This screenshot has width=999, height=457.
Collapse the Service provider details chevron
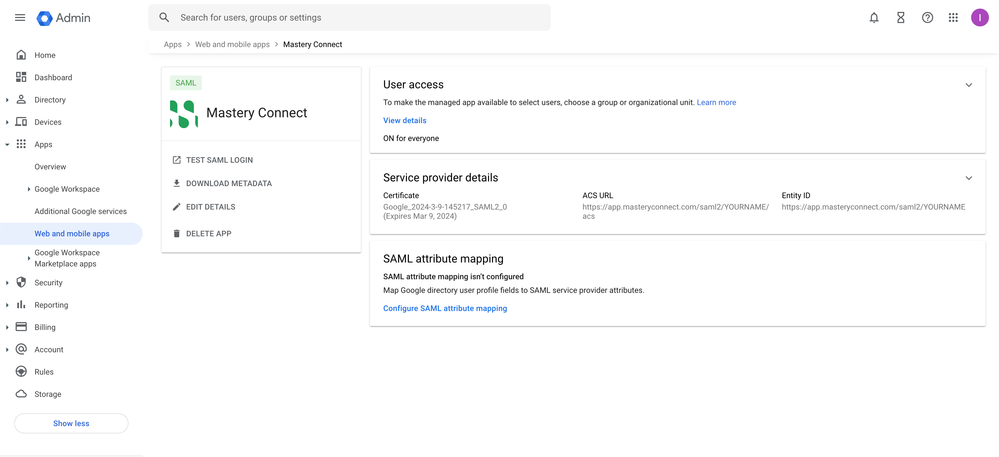[x=968, y=178]
